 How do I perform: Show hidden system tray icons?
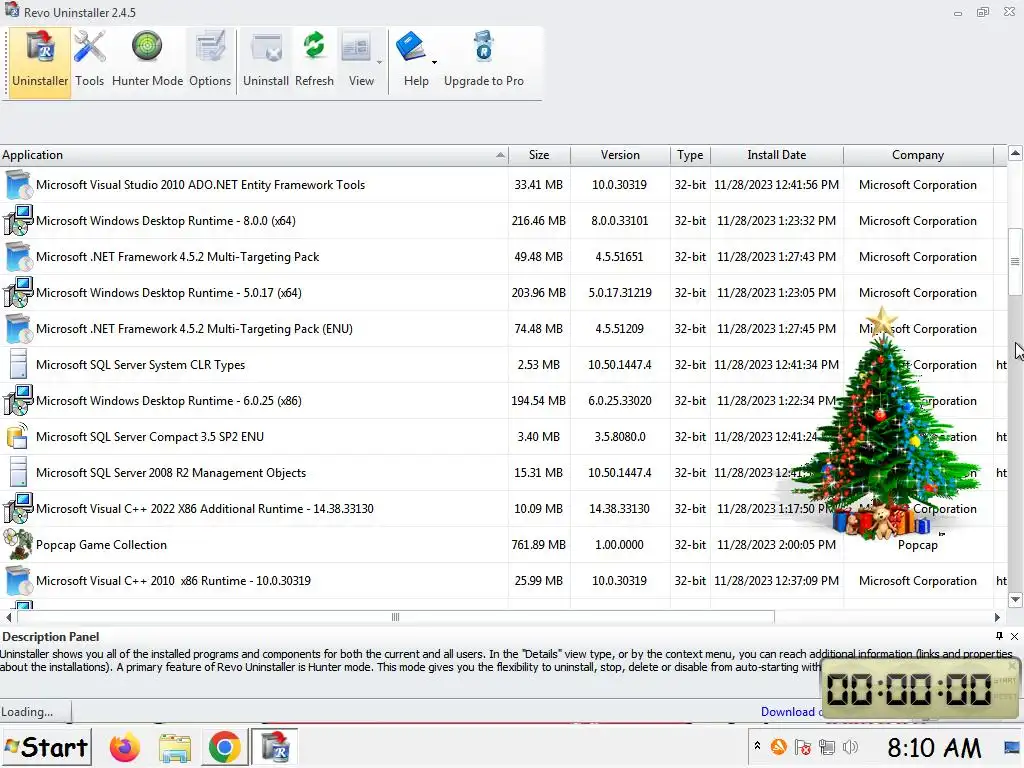(x=757, y=745)
